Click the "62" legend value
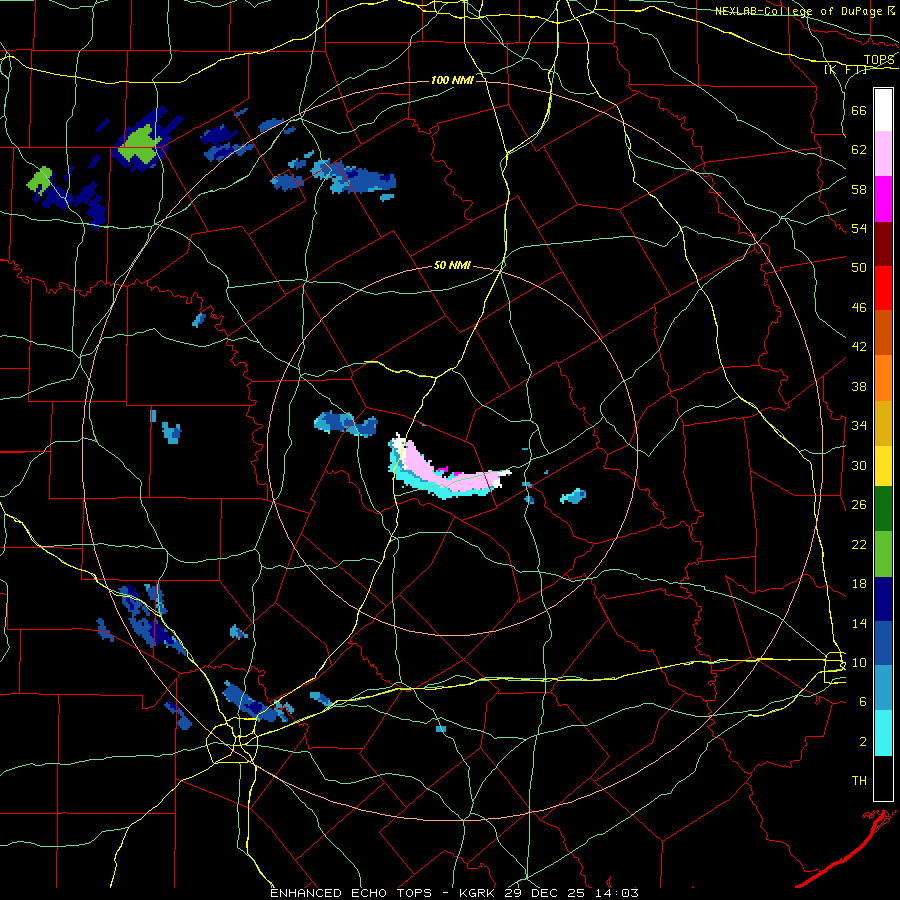Screen dimensions: 900x900 (859, 150)
